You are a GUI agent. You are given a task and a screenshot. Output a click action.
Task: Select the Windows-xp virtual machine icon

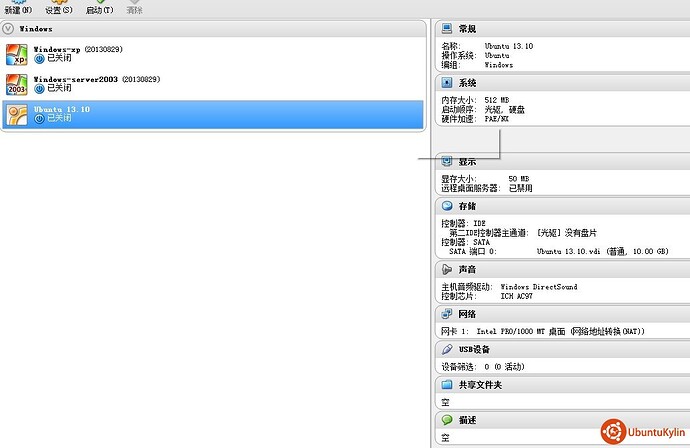[17, 55]
